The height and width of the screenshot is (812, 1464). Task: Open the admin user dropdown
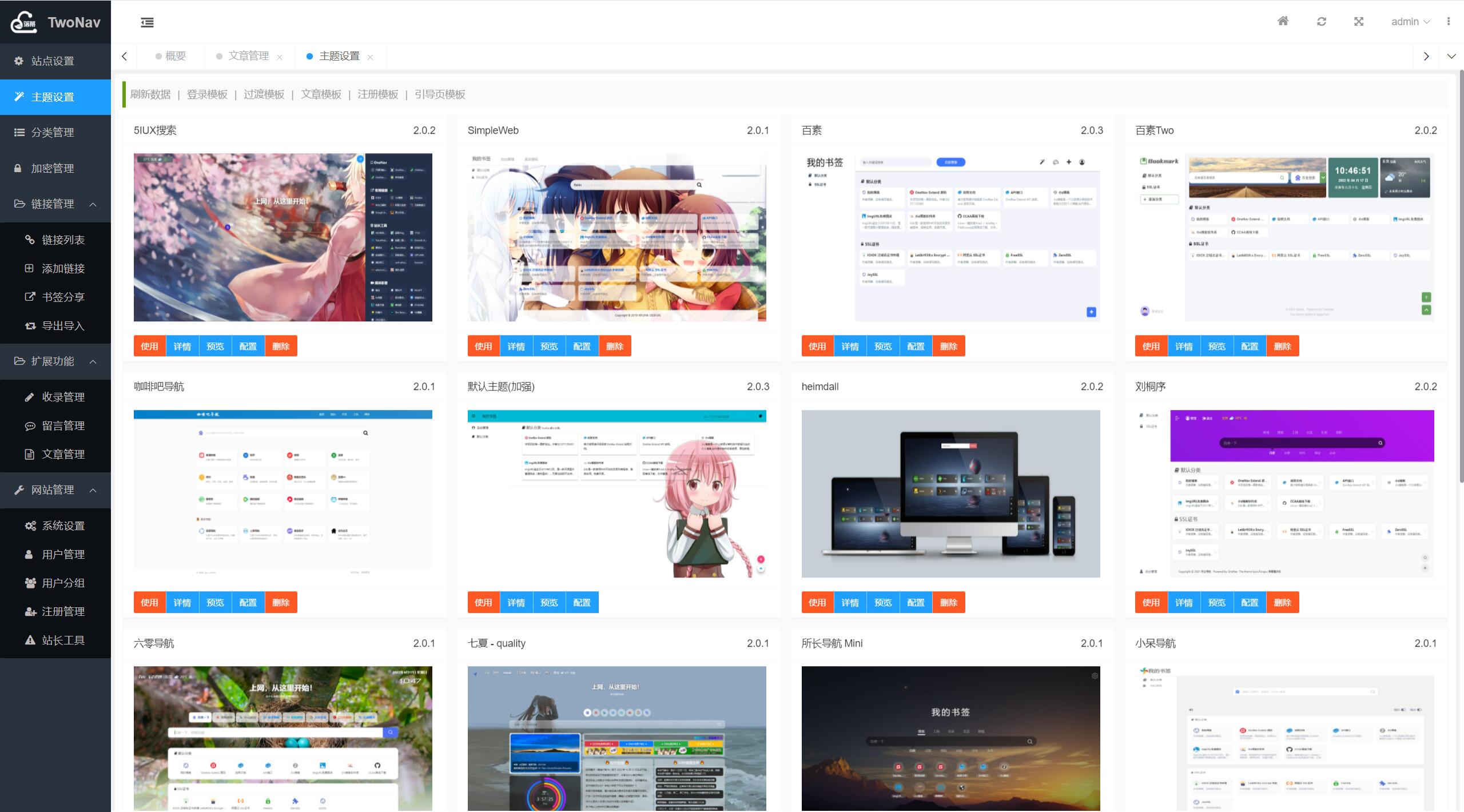[1410, 22]
